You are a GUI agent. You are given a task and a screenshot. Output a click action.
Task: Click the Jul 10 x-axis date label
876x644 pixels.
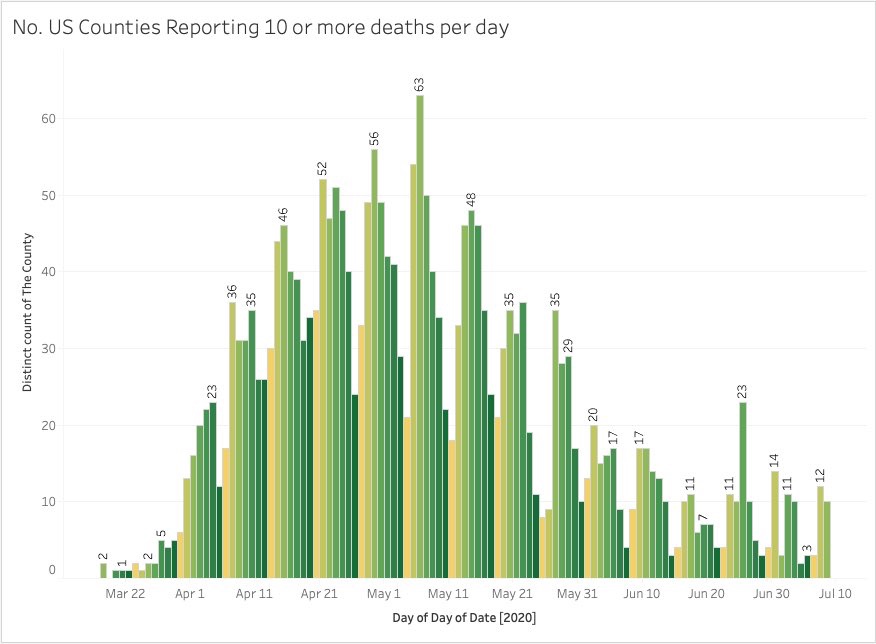click(x=836, y=593)
